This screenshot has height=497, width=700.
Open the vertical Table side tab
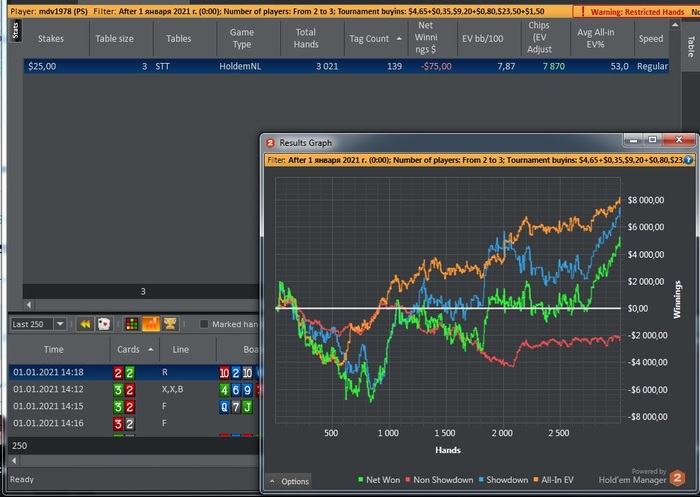[691, 46]
